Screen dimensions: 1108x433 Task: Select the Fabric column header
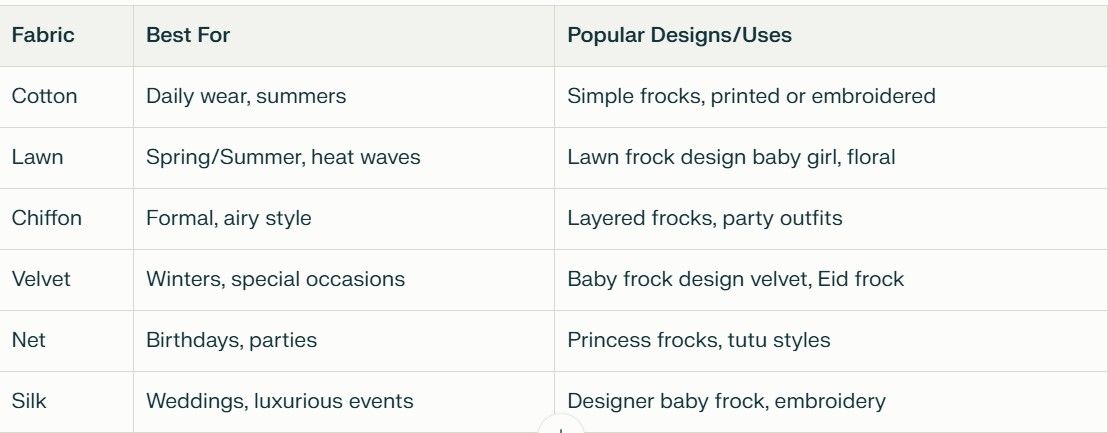(43, 36)
